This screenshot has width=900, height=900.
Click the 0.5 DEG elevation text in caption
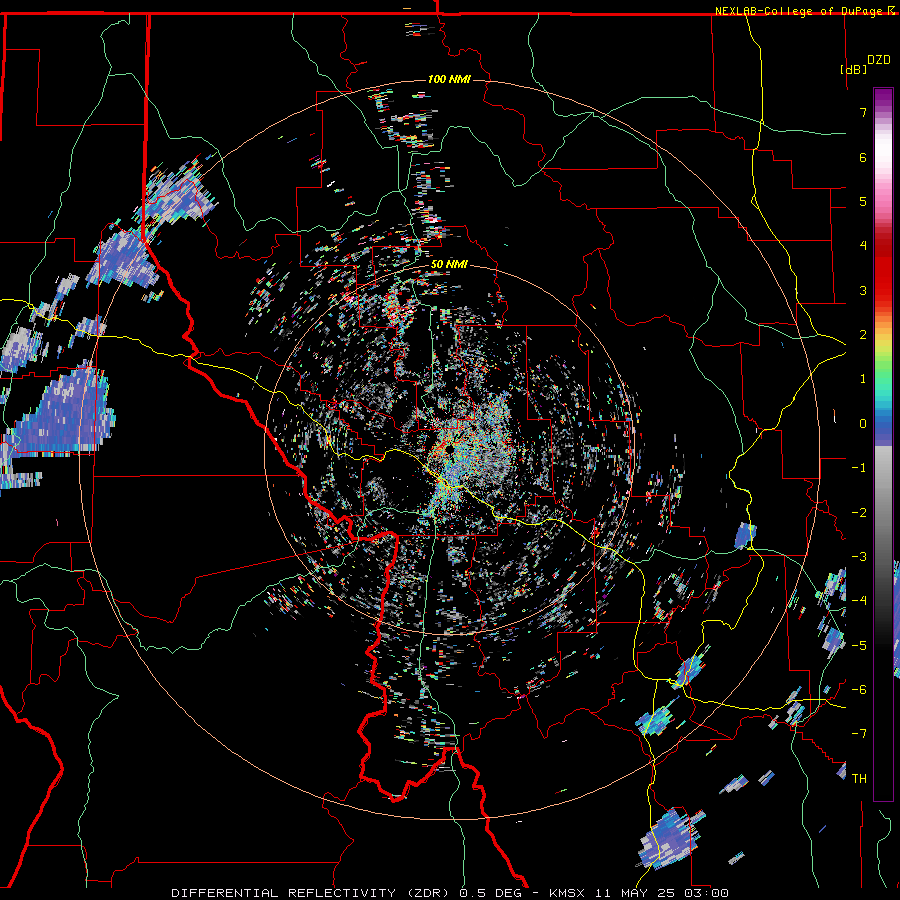(490, 893)
